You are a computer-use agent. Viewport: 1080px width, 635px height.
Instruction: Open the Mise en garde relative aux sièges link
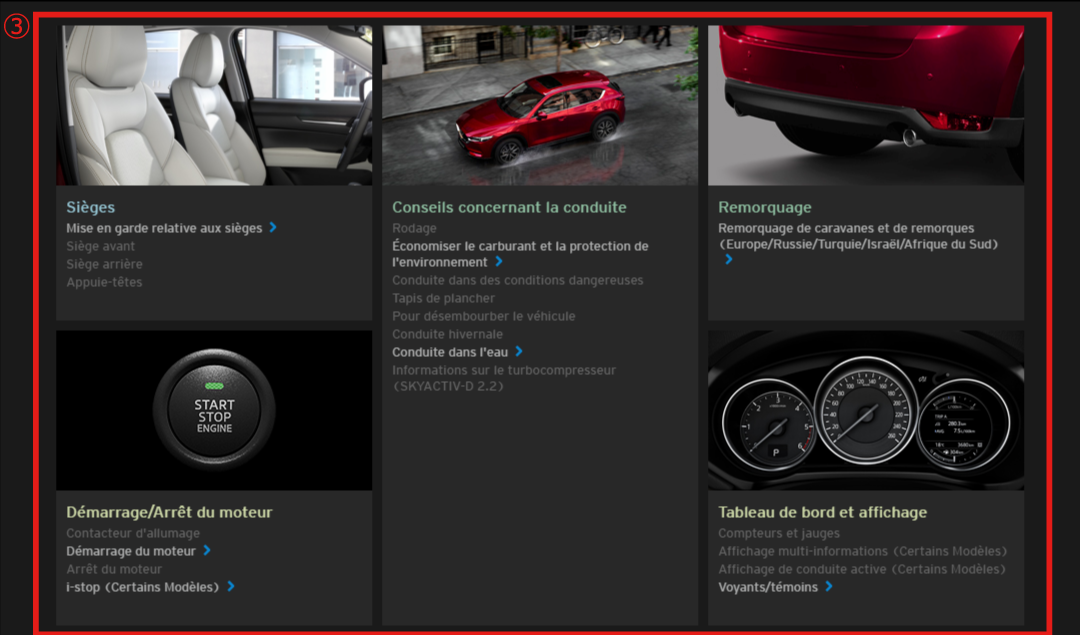(164, 228)
